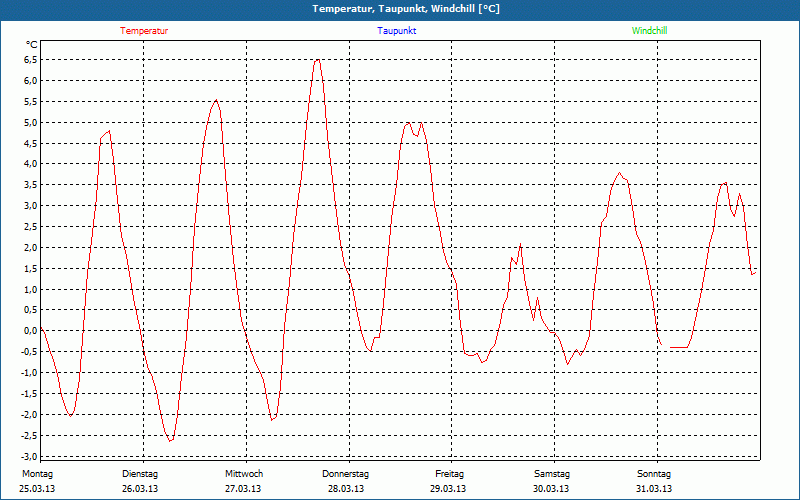Click the date 31.03.13
Image resolution: width=800 pixels, height=500 pixels.
pyautogui.click(x=654, y=489)
